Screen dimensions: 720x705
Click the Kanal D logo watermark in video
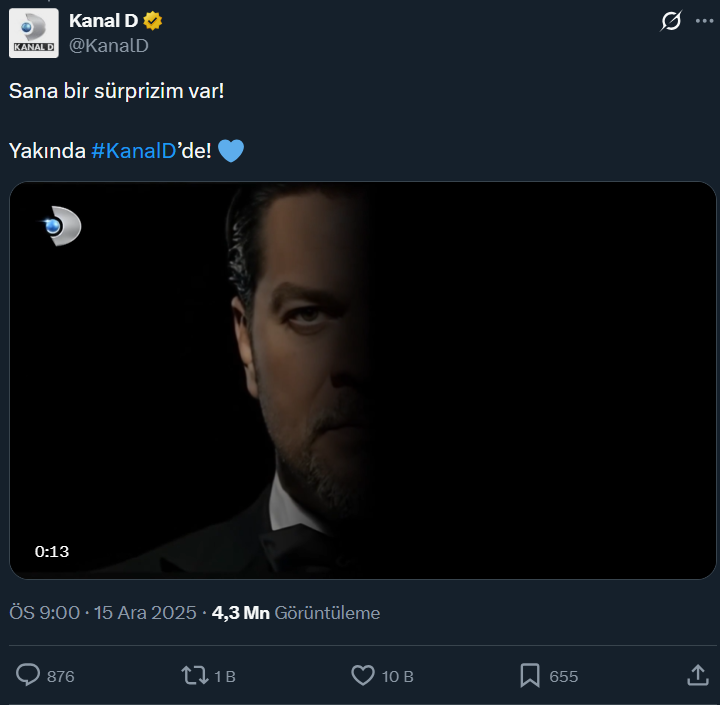point(60,227)
